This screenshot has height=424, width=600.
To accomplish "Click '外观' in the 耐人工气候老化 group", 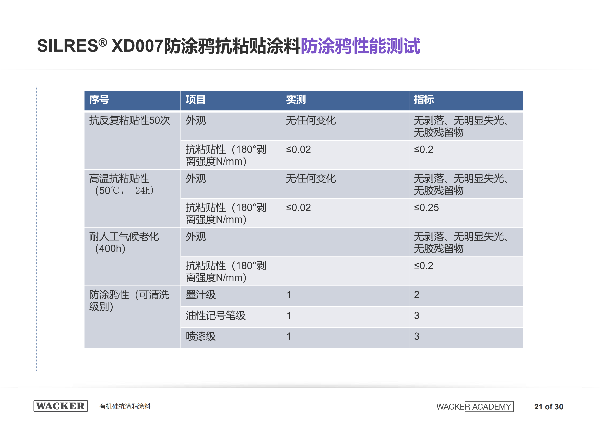I will (196, 237).
